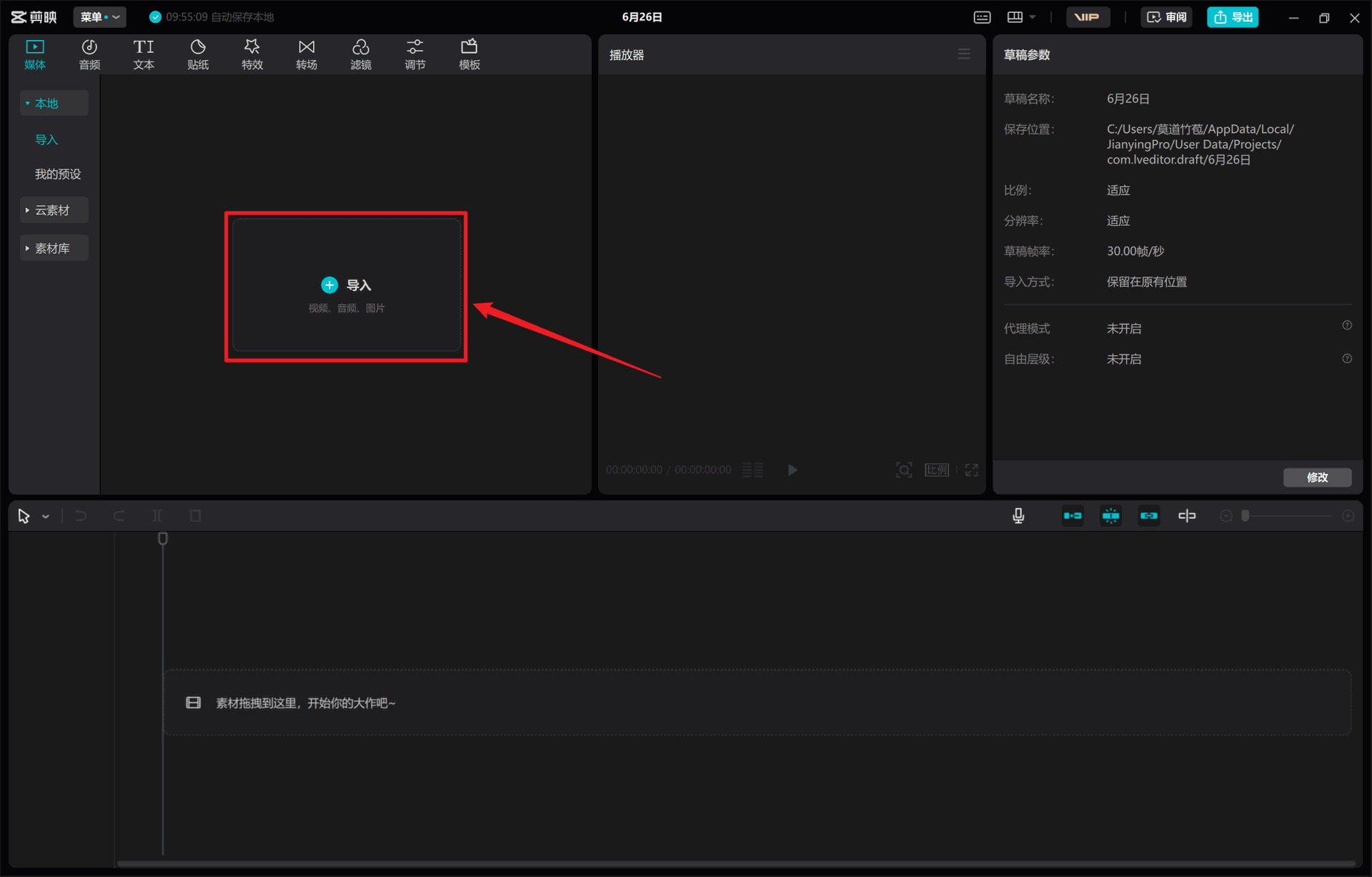Click the auto-save status check icon

point(155,17)
